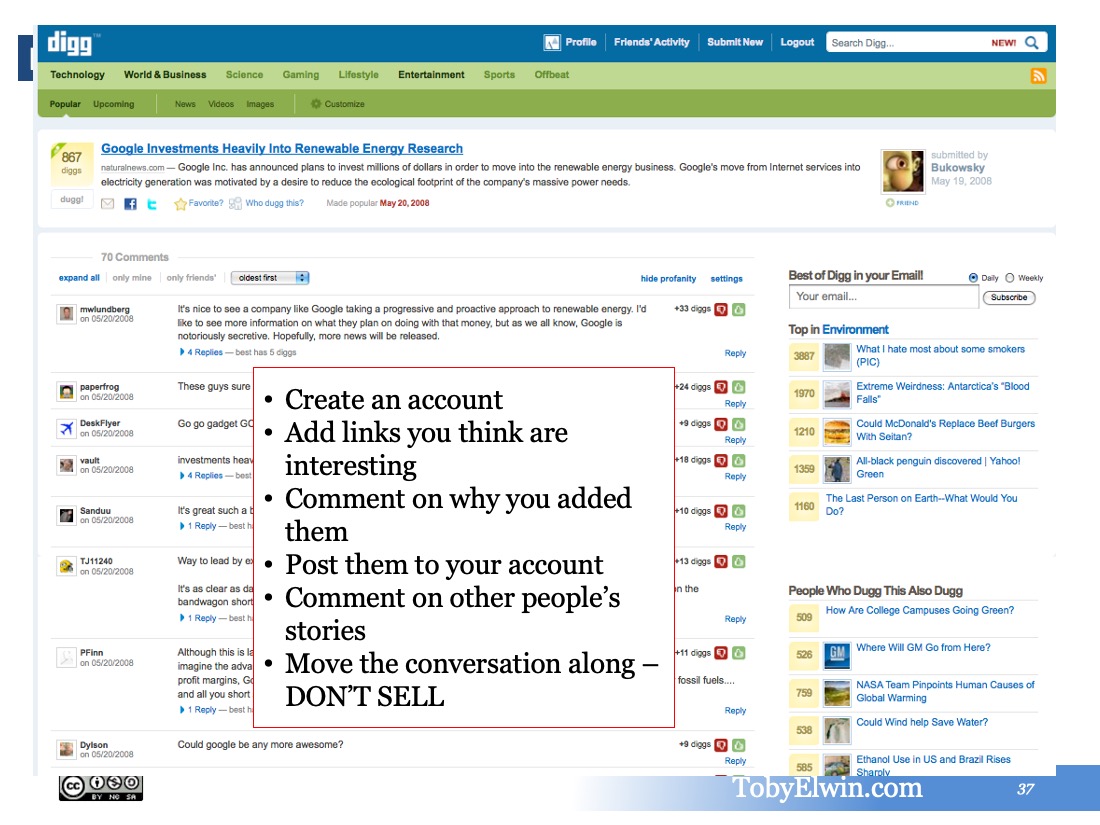Bury Dylson's comment with the red icon
This screenshot has height=825, width=1100.
click(720, 744)
